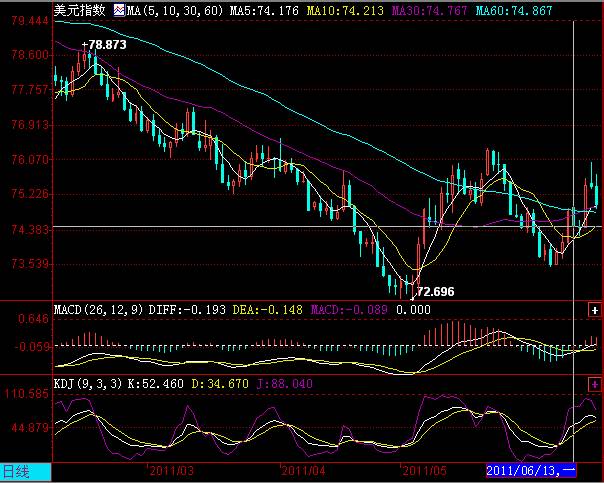The image size is (604, 483).
Task: Click the 79.444 price axis label
Action: 30,20
